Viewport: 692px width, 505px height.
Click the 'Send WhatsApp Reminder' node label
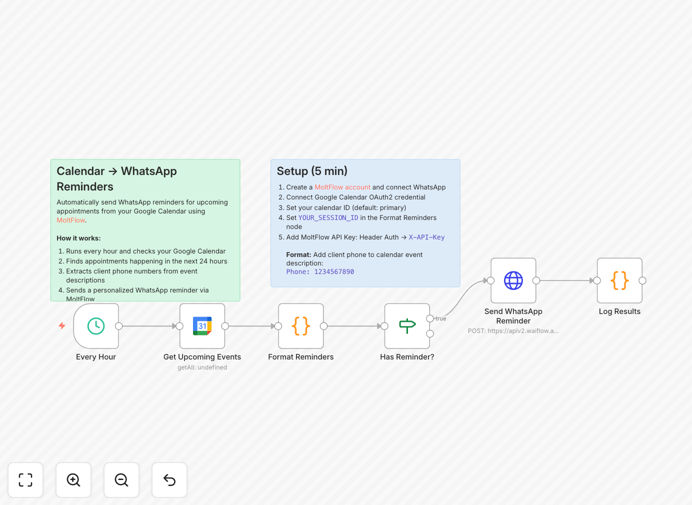point(513,316)
